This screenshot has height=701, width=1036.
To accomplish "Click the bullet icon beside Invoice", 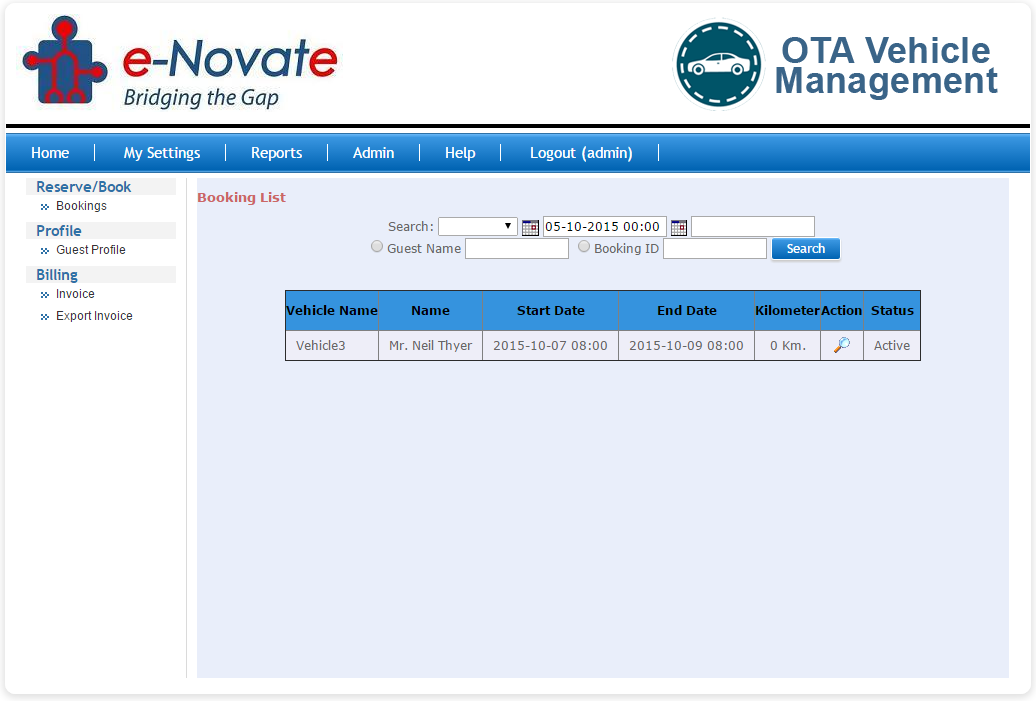I will pyautogui.click(x=43, y=294).
